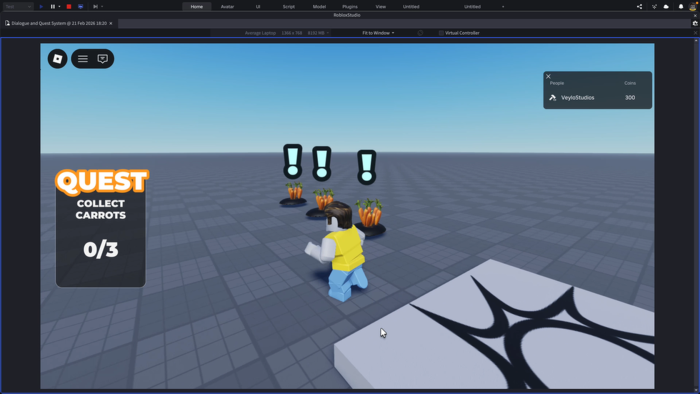Stop the playtest with the red square
The image size is (700, 394).
click(69, 7)
